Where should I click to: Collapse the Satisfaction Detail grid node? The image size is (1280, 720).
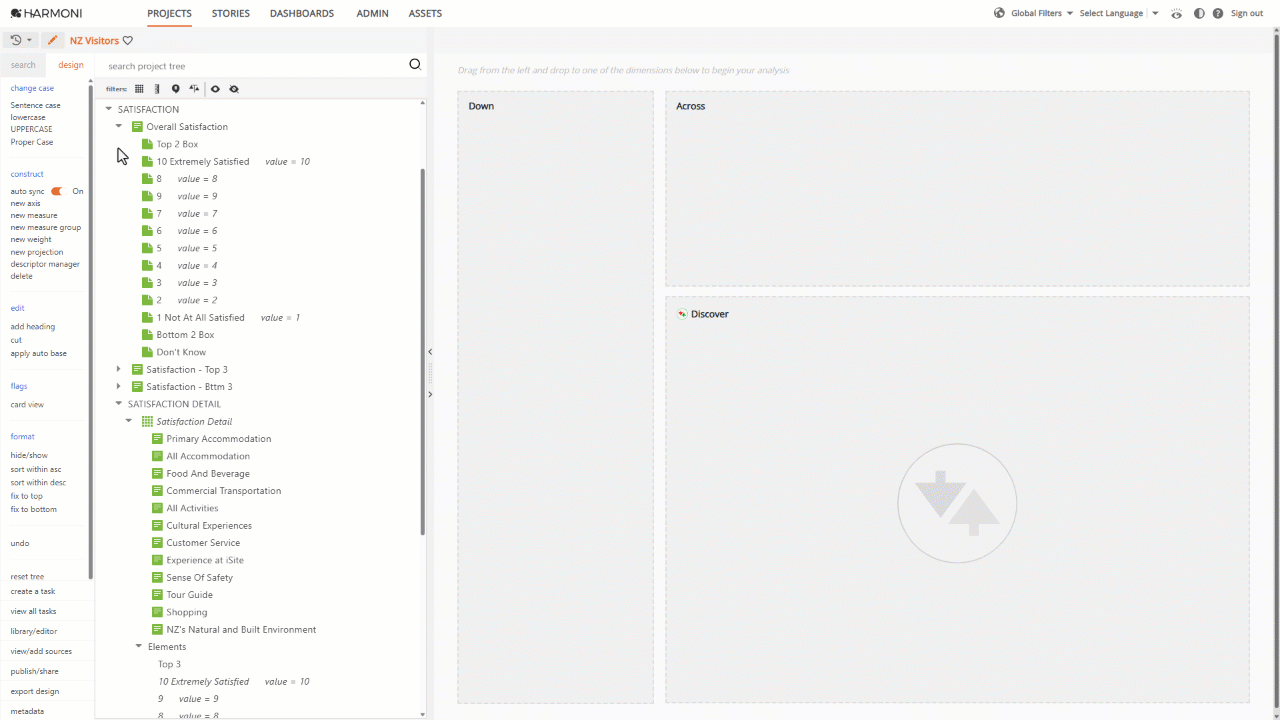pos(129,421)
